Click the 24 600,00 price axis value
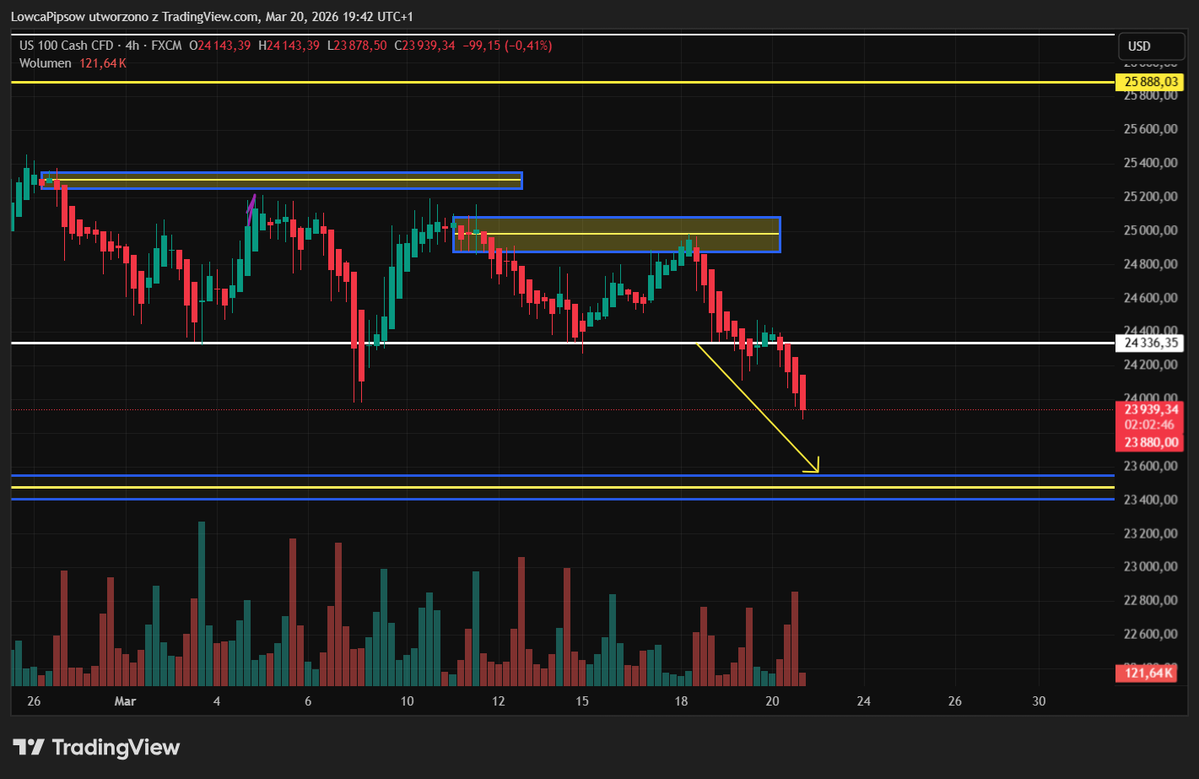Viewport: 1199px width, 779px height. point(1150,297)
